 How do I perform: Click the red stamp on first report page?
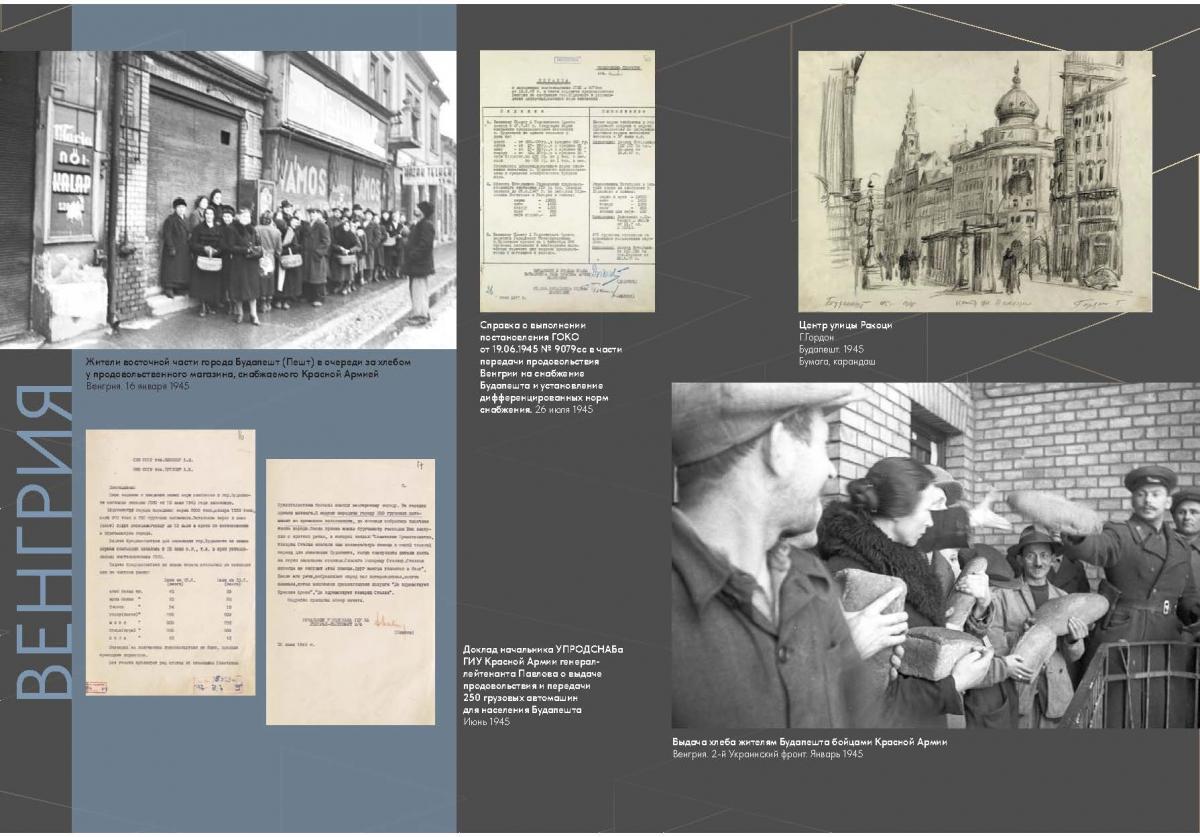point(97,685)
